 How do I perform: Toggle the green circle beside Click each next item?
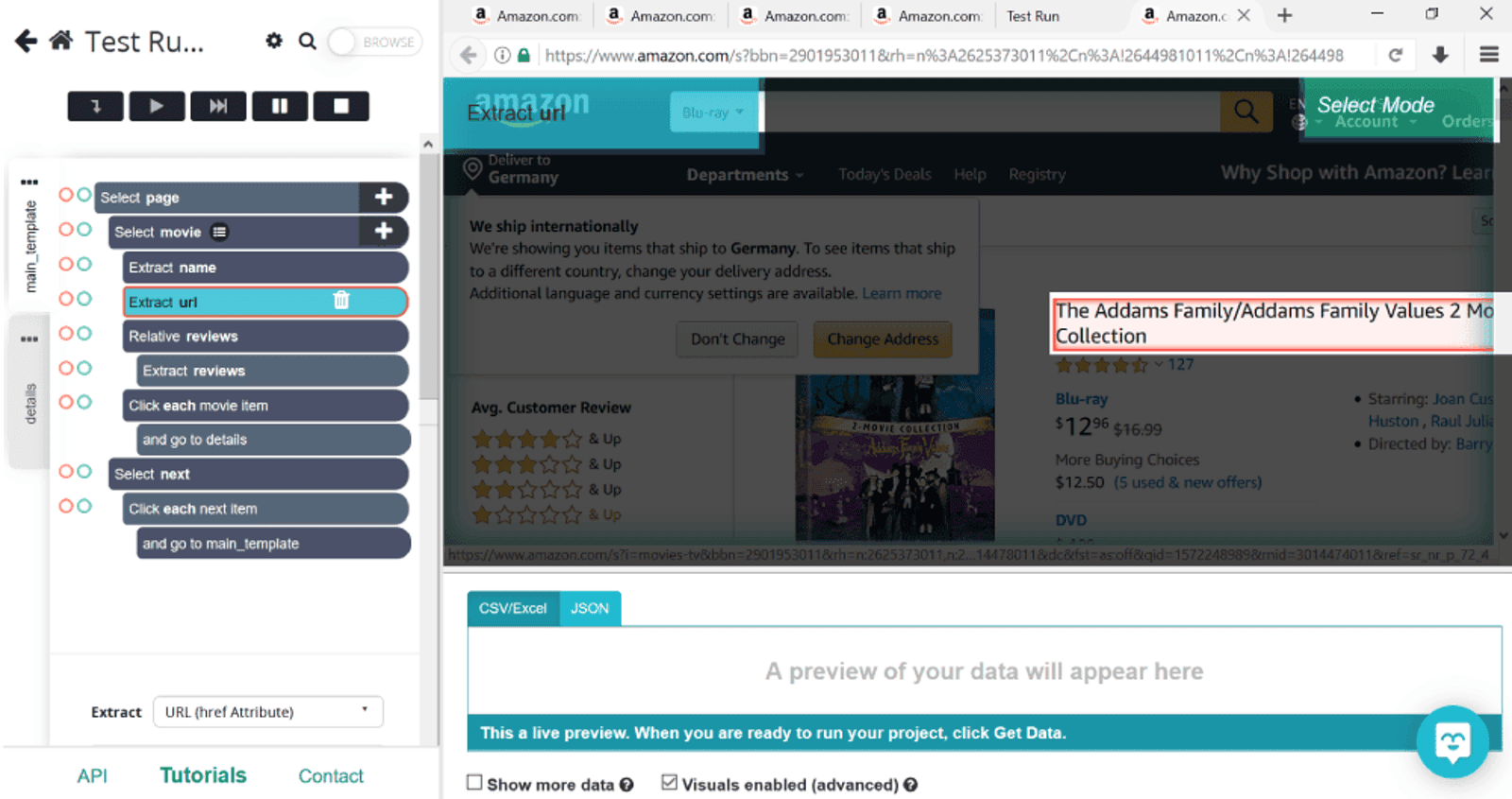coord(84,506)
